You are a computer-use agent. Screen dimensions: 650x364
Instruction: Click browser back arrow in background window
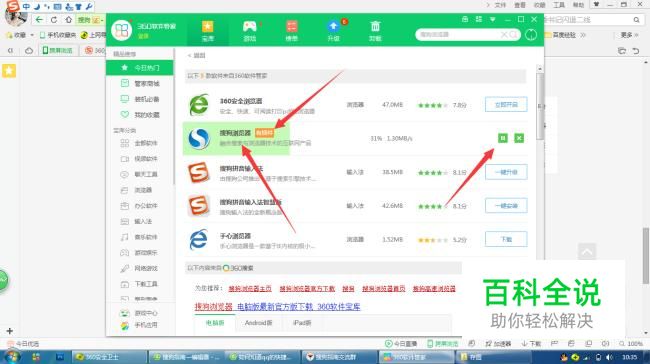[x=39, y=19]
